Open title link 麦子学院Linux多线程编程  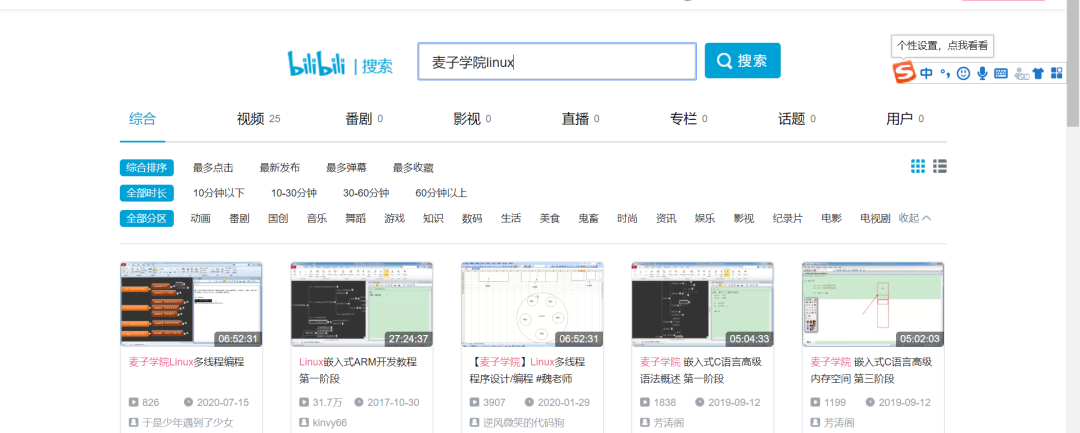[186, 361]
